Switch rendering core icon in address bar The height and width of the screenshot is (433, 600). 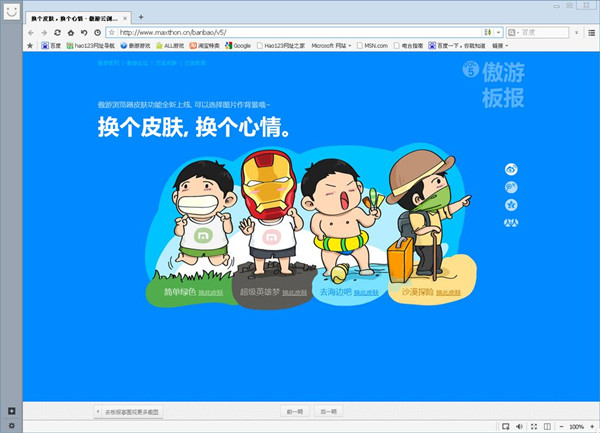[488, 33]
